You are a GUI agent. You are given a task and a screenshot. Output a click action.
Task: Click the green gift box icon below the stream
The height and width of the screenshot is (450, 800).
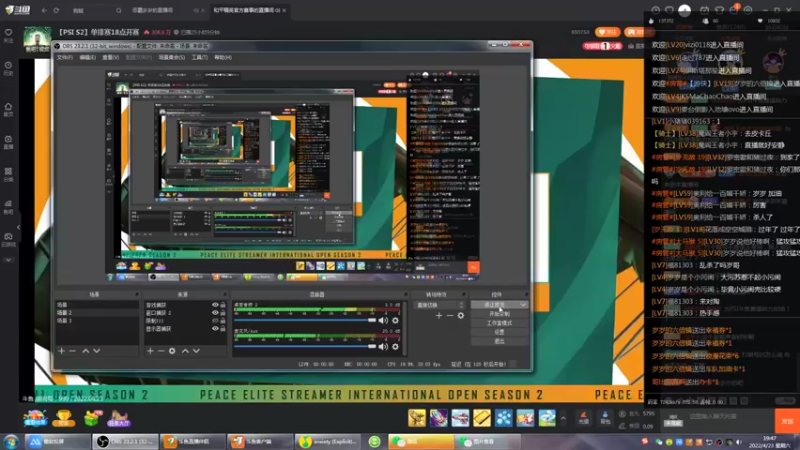click(x=92, y=418)
